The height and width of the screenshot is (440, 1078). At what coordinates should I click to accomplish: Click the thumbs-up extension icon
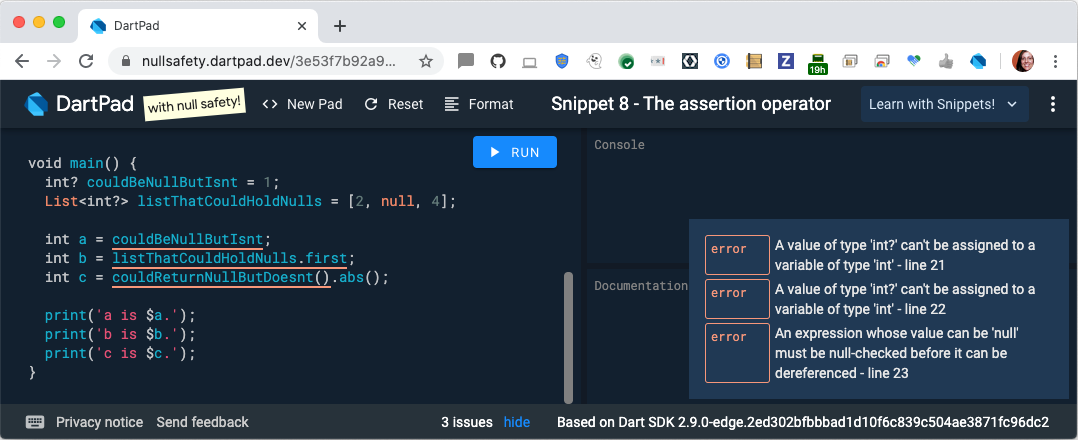coord(945,61)
